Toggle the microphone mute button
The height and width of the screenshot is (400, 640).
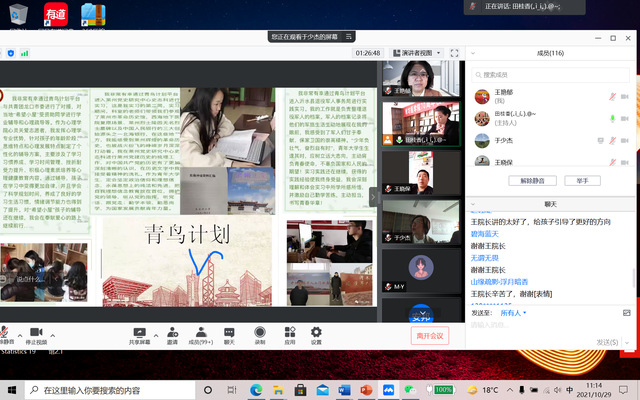click(5, 333)
